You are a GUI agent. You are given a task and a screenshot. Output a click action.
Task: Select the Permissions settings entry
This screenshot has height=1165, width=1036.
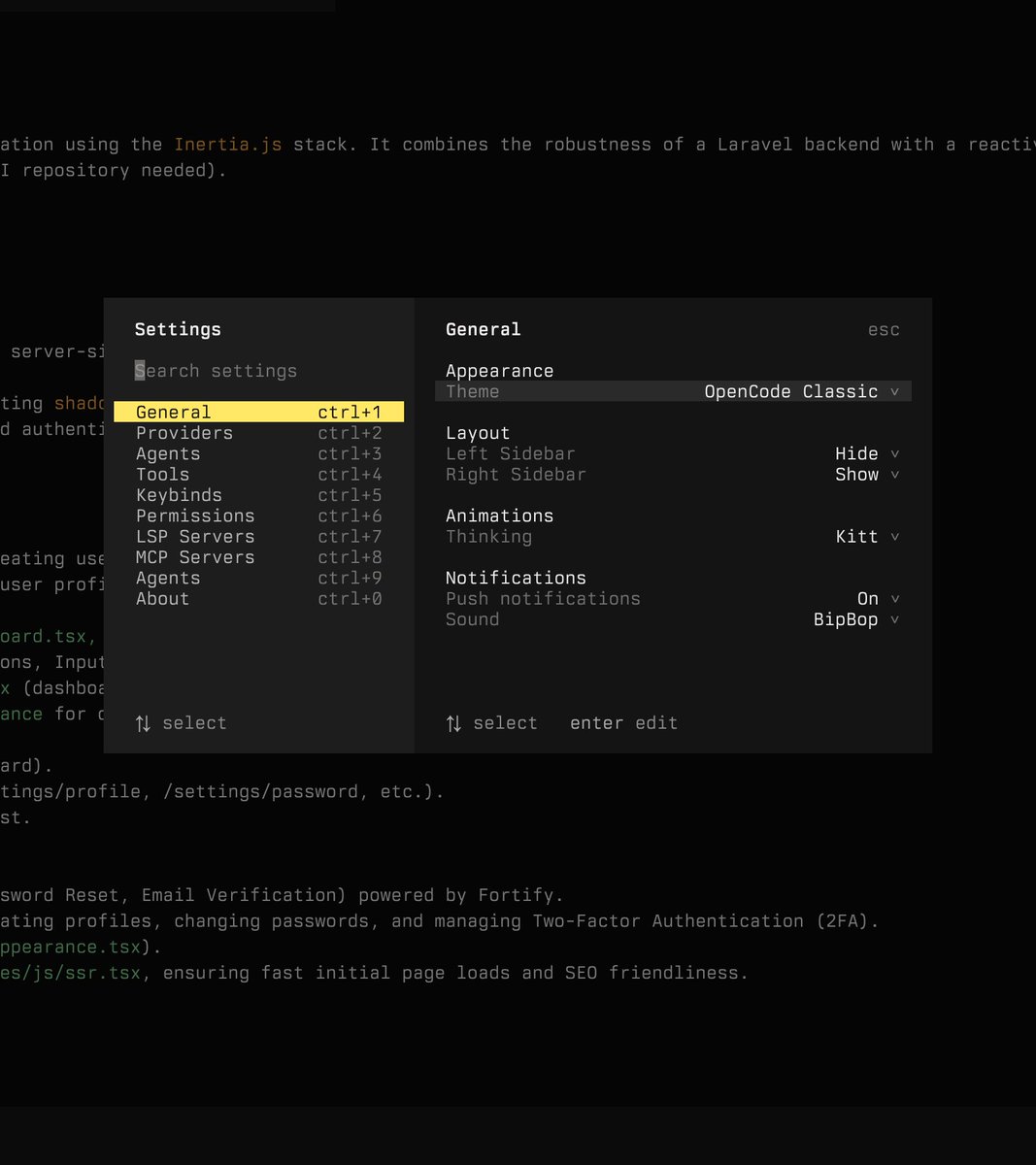pyautogui.click(x=195, y=516)
